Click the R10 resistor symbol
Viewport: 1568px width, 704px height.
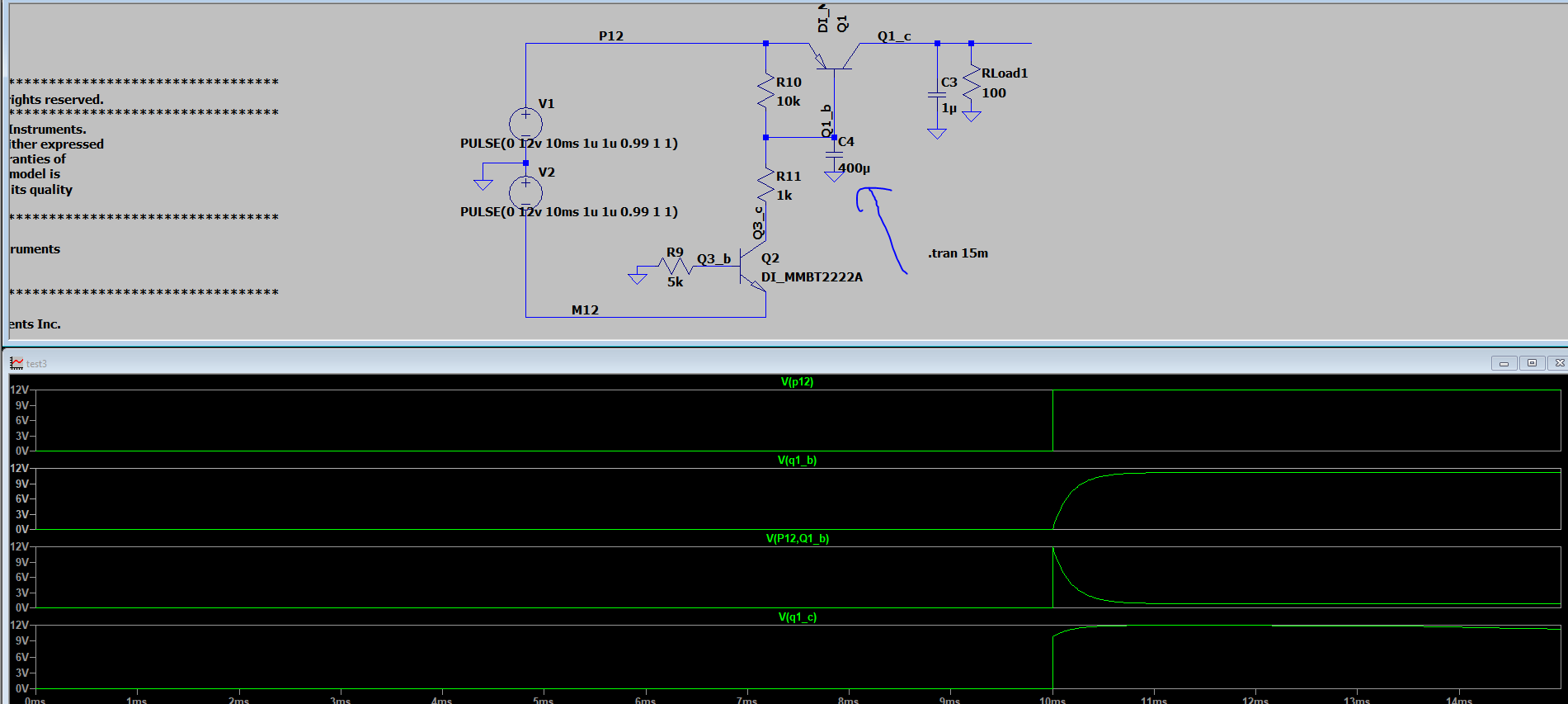765,91
